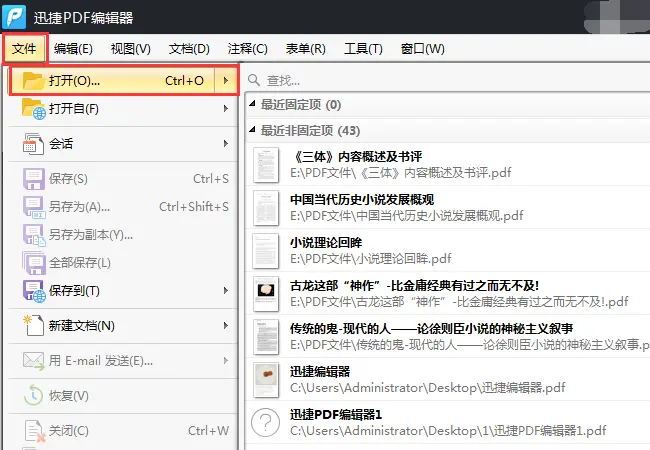Open the 注释(C) menu
Image resolution: width=650 pixels, height=450 pixels.
pyautogui.click(x=247, y=49)
